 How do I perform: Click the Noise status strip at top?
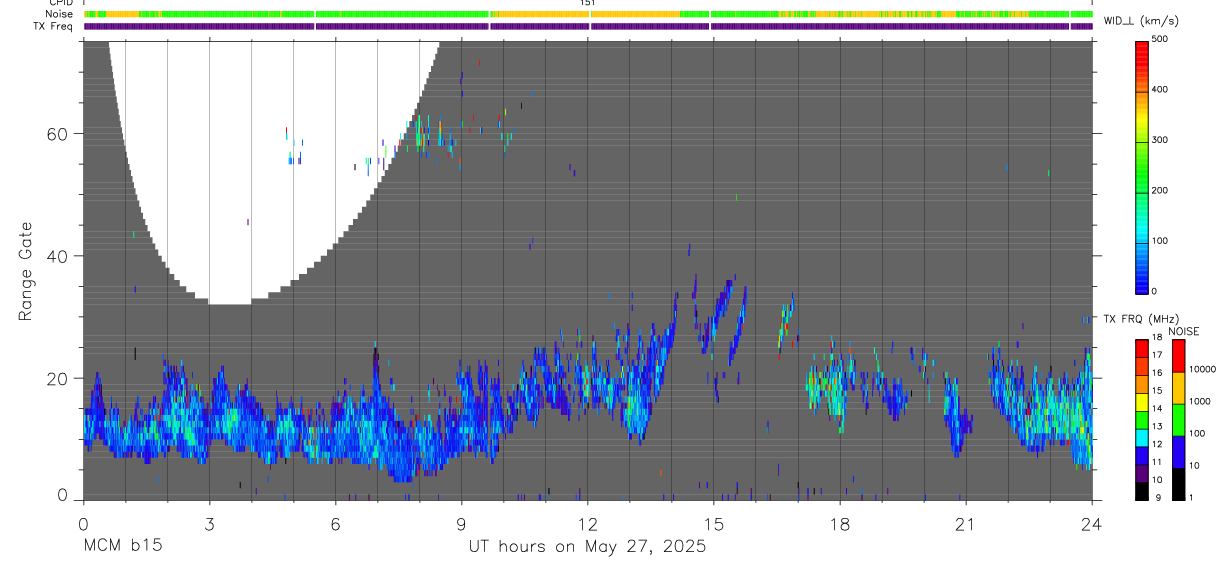[589, 14]
